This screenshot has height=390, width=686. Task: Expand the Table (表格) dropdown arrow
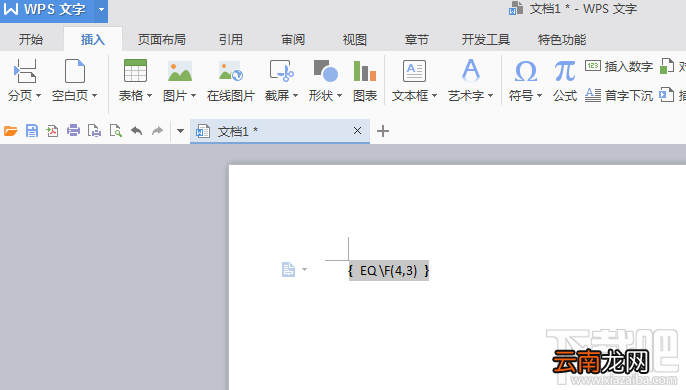[x=150, y=95]
